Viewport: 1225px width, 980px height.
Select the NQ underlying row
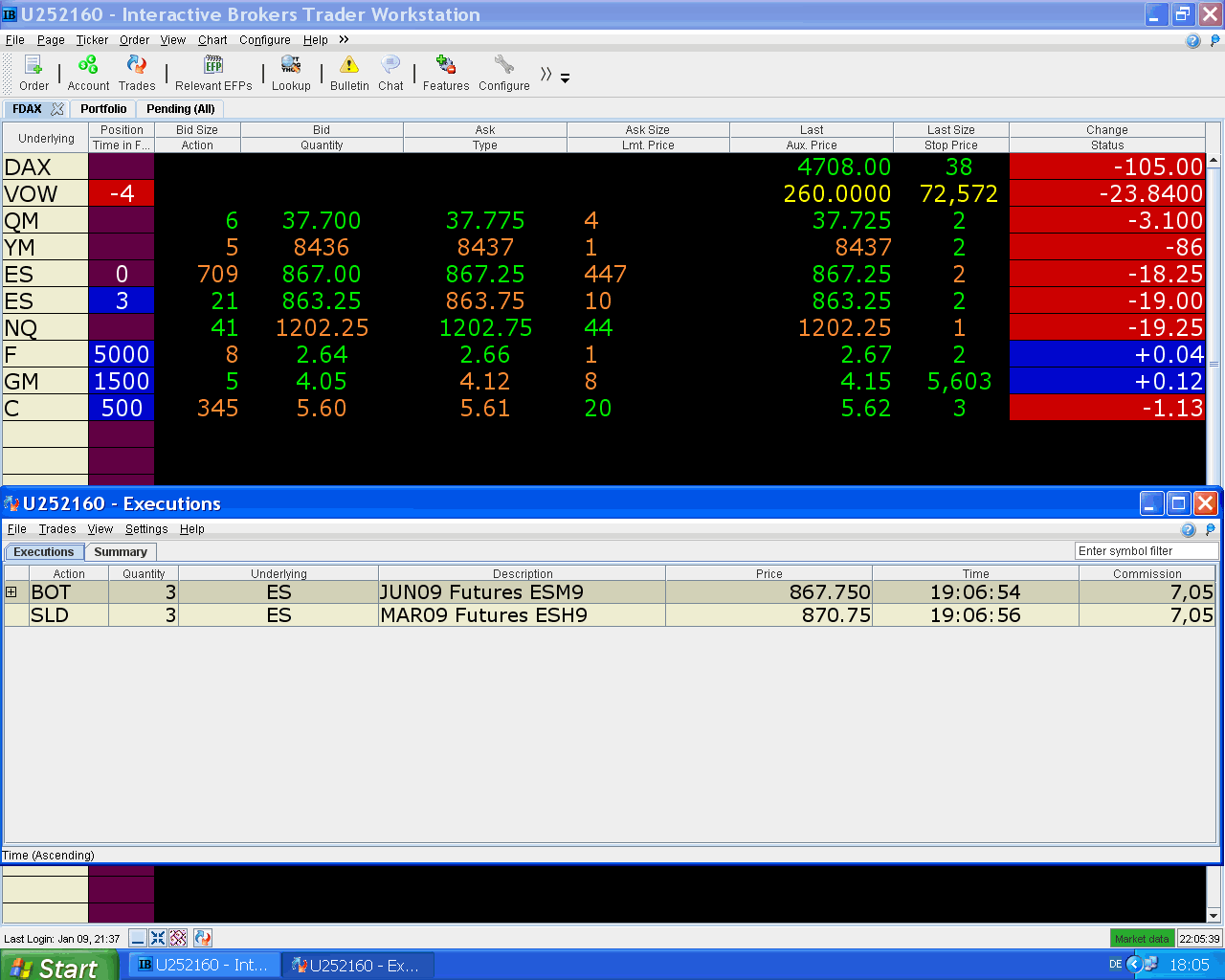coord(45,327)
